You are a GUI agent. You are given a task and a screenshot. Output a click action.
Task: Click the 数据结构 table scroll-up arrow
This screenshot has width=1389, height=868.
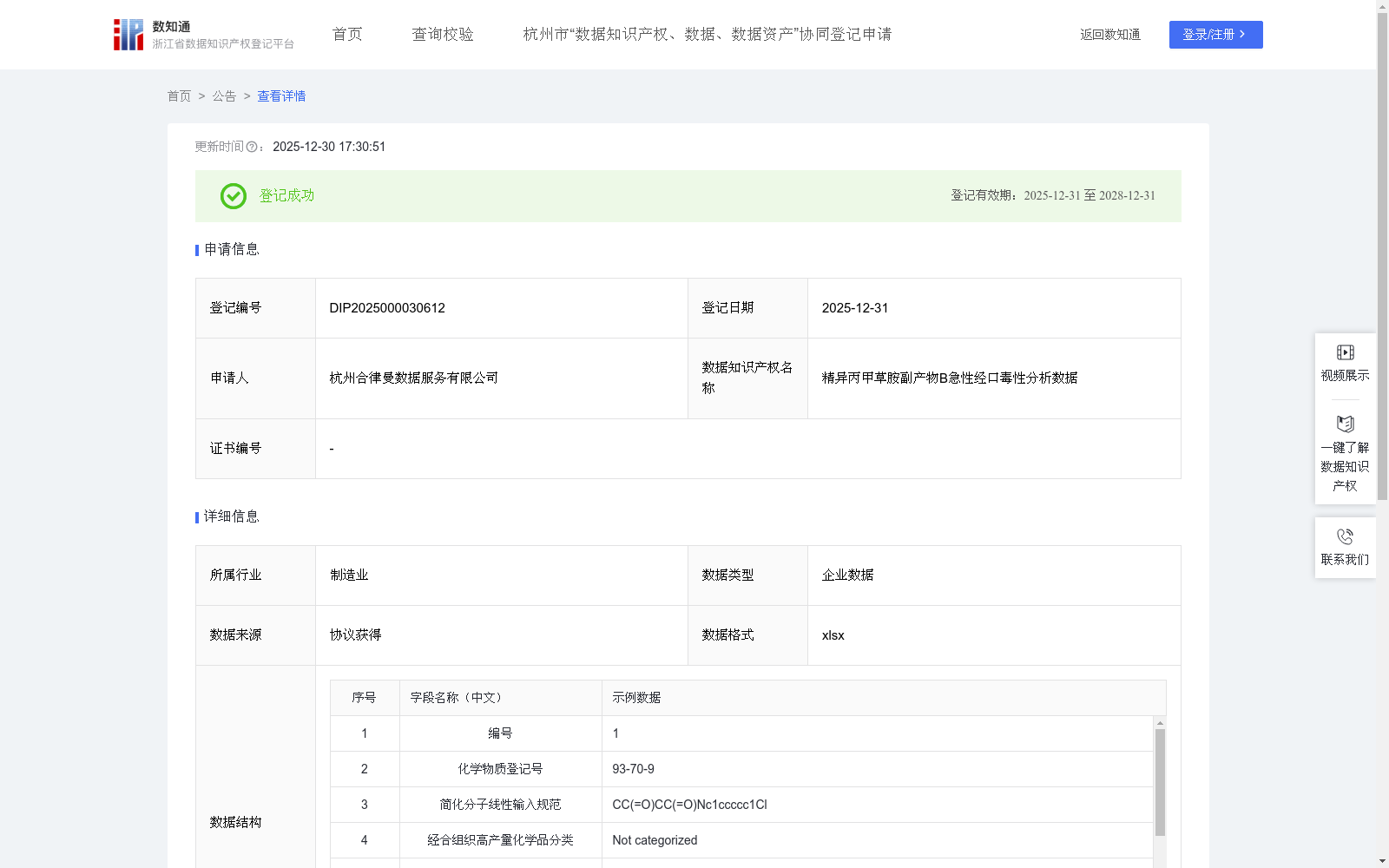(x=1160, y=723)
